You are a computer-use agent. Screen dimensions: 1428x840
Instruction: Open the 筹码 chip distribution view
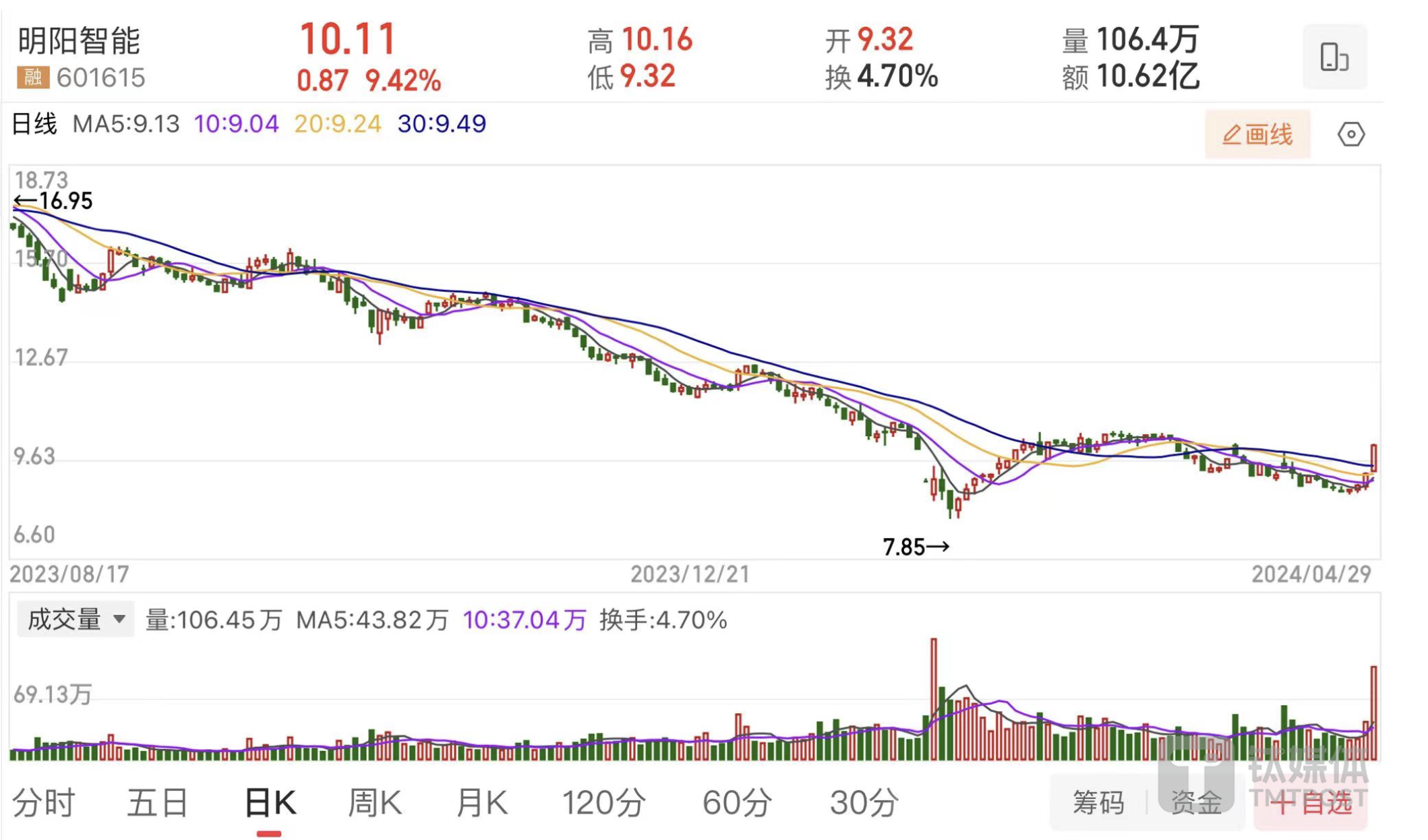(1098, 802)
